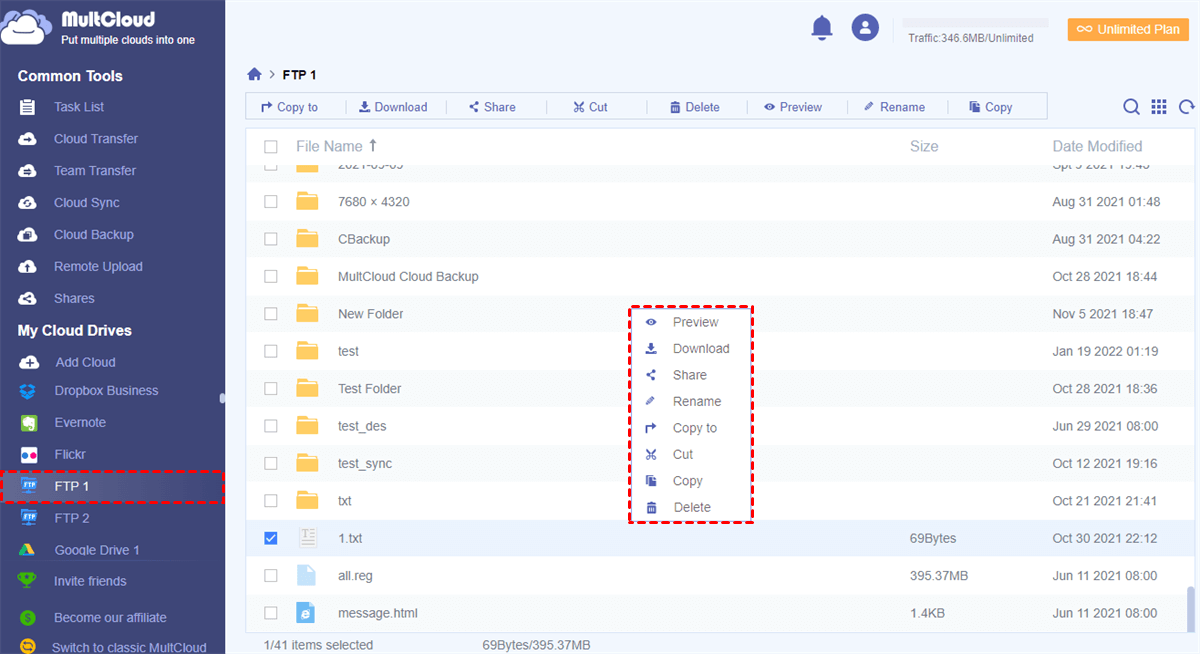This screenshot has width=1200, height=654.
Task: Select the message.html file name
Action: pos(378,613)
